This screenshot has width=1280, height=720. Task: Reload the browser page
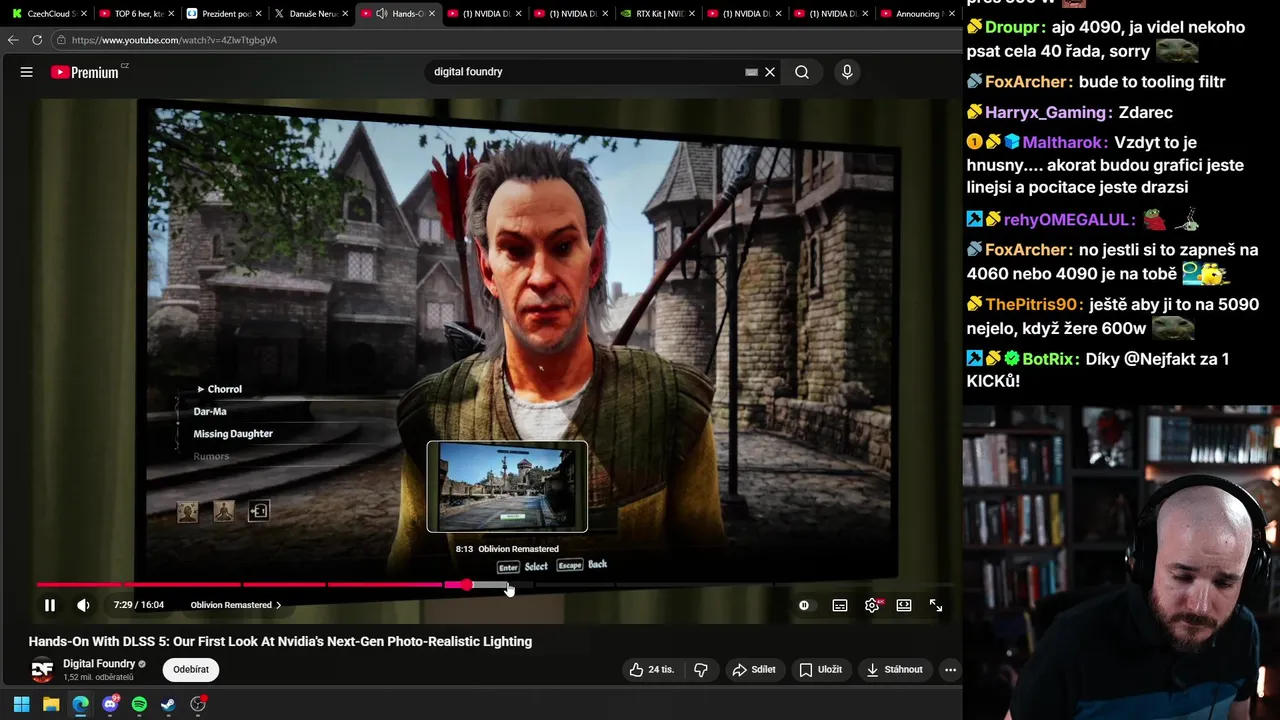coord(37,40)
